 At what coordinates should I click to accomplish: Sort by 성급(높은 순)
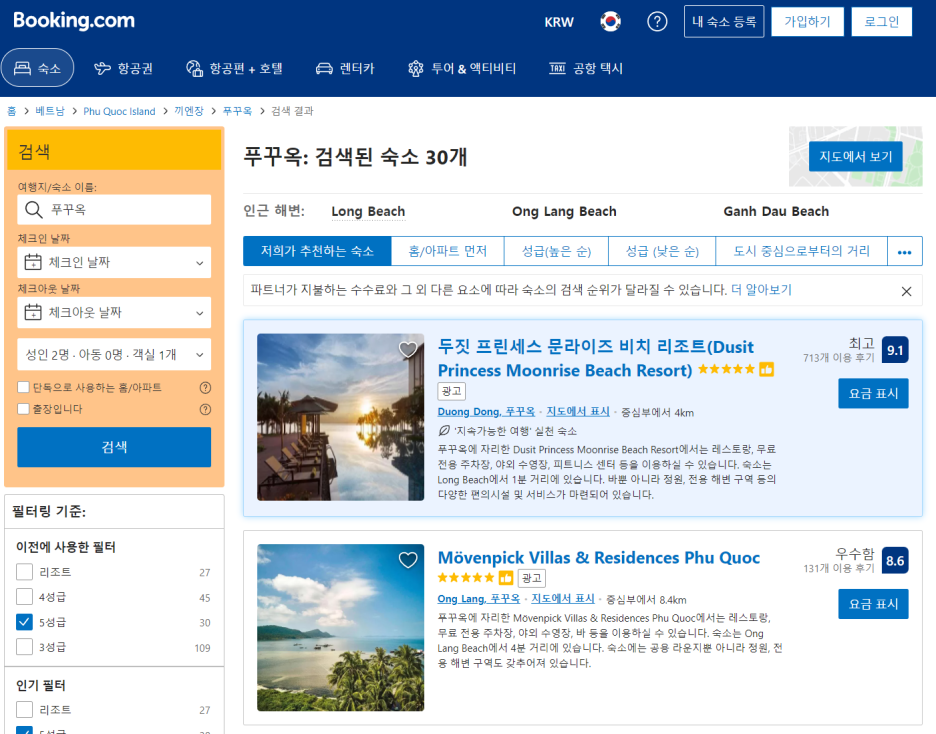[x=556, y=251]
